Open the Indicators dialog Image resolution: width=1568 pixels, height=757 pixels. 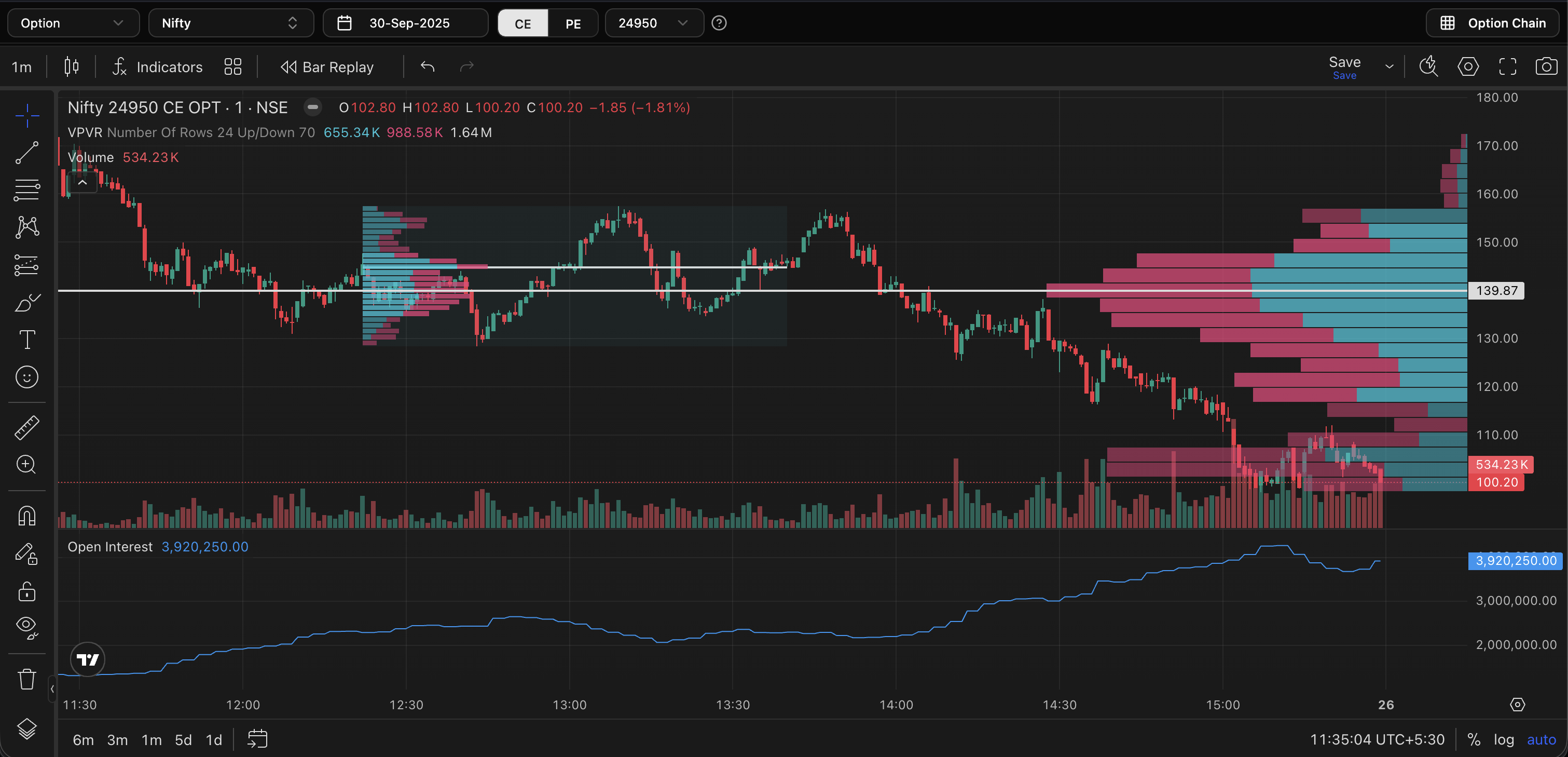point(157,67)
